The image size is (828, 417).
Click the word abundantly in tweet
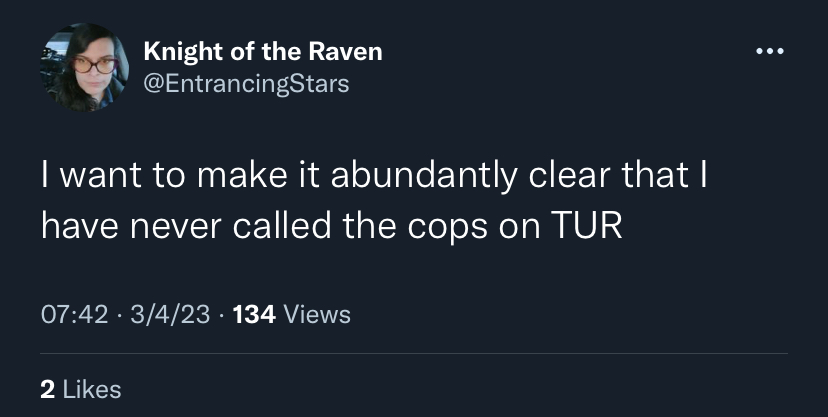424,177
